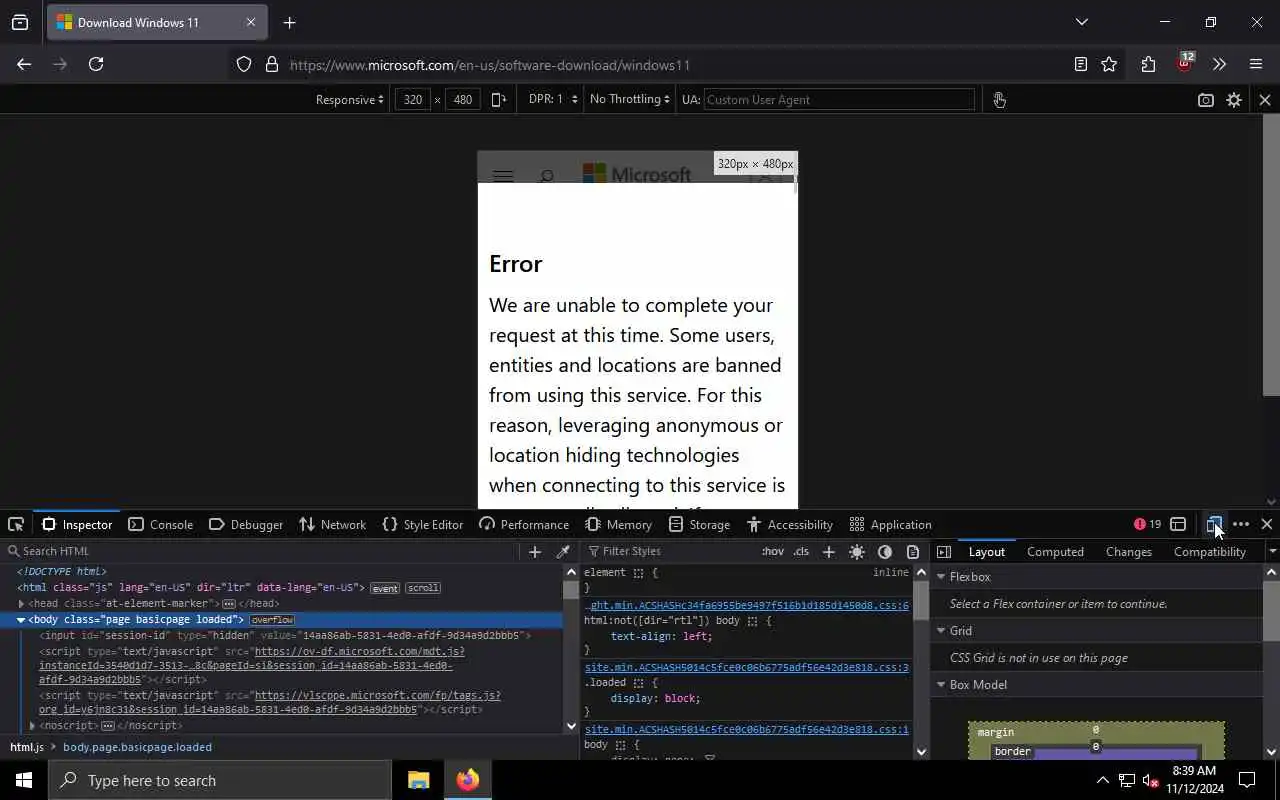Screen dimensions: 1280x800
Task: Toggle the .cls classes panel
Action: [801, 551]
